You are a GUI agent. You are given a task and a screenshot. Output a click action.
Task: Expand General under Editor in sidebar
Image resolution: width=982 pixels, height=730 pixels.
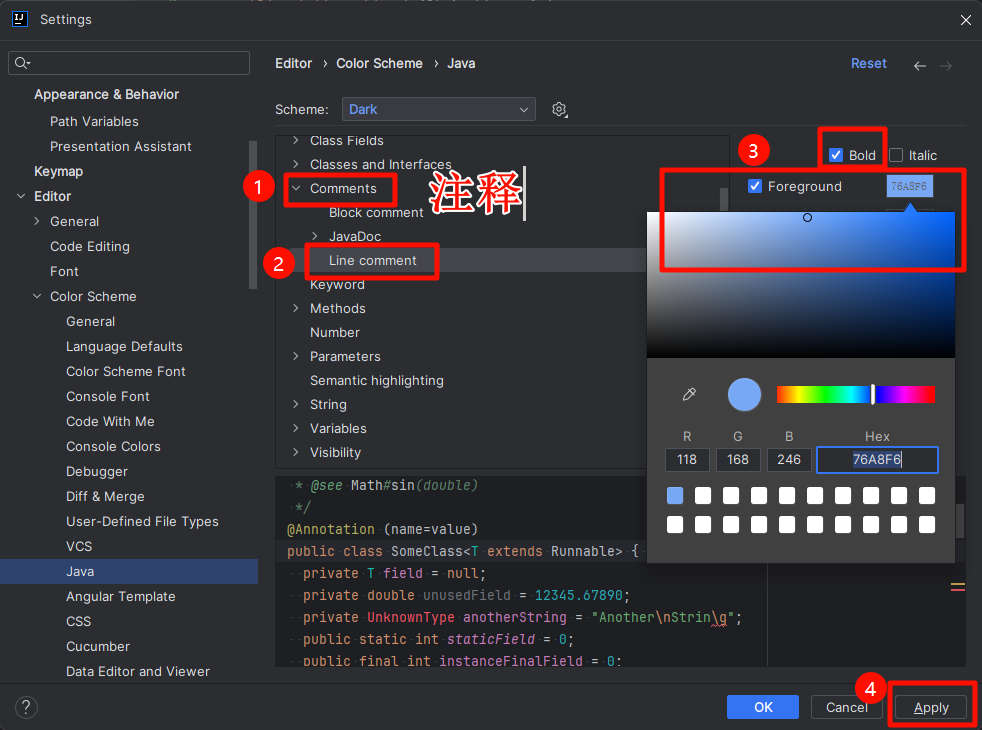pos(37,221)
